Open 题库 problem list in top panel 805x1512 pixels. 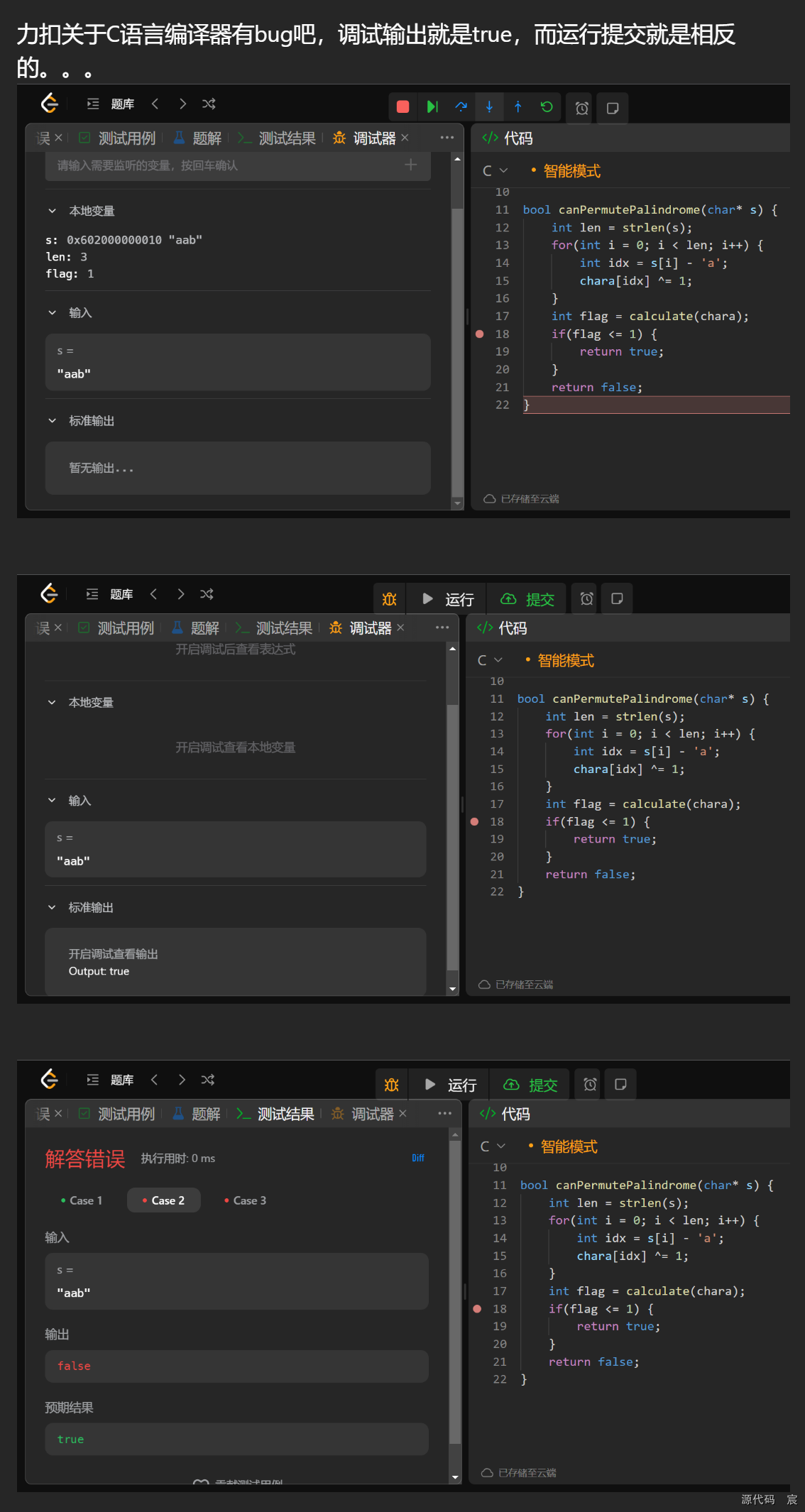tap(111, 104)
